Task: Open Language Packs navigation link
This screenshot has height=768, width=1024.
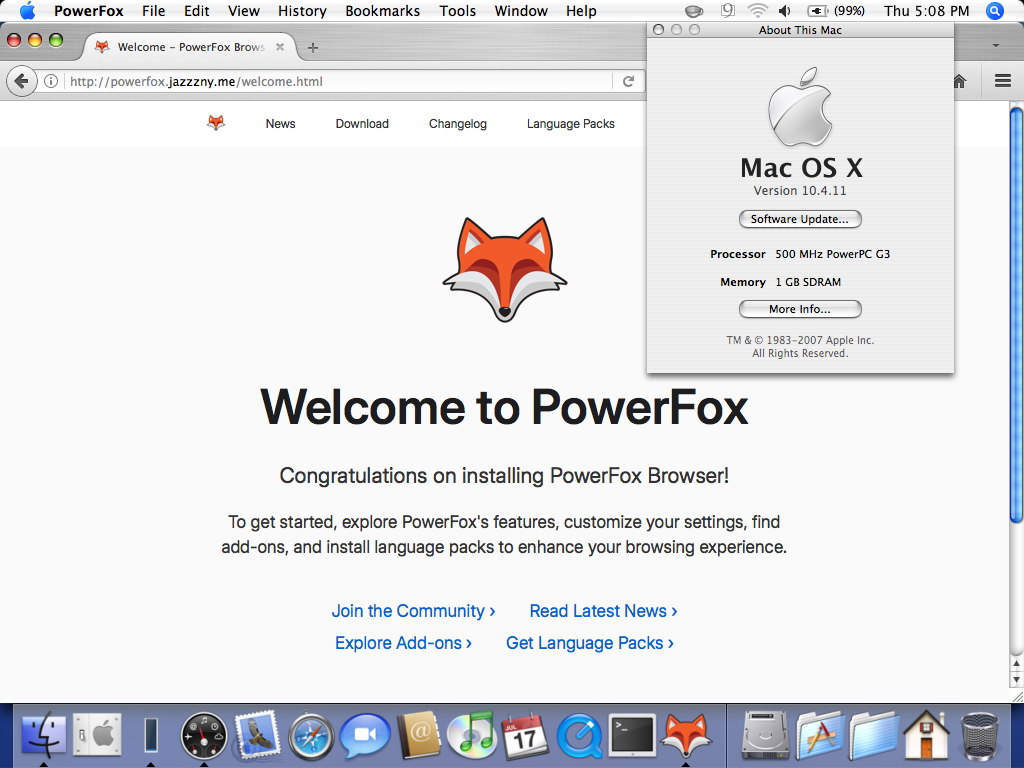Action: point(570,123)
